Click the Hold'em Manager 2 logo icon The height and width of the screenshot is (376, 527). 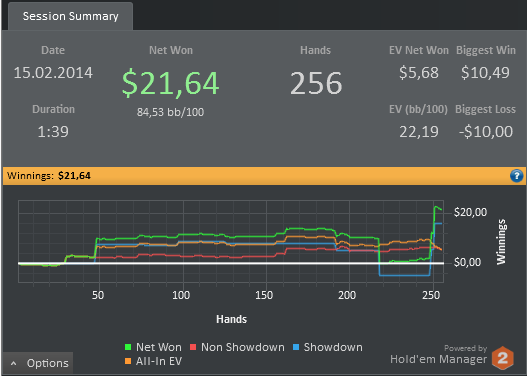coord(502,358)
